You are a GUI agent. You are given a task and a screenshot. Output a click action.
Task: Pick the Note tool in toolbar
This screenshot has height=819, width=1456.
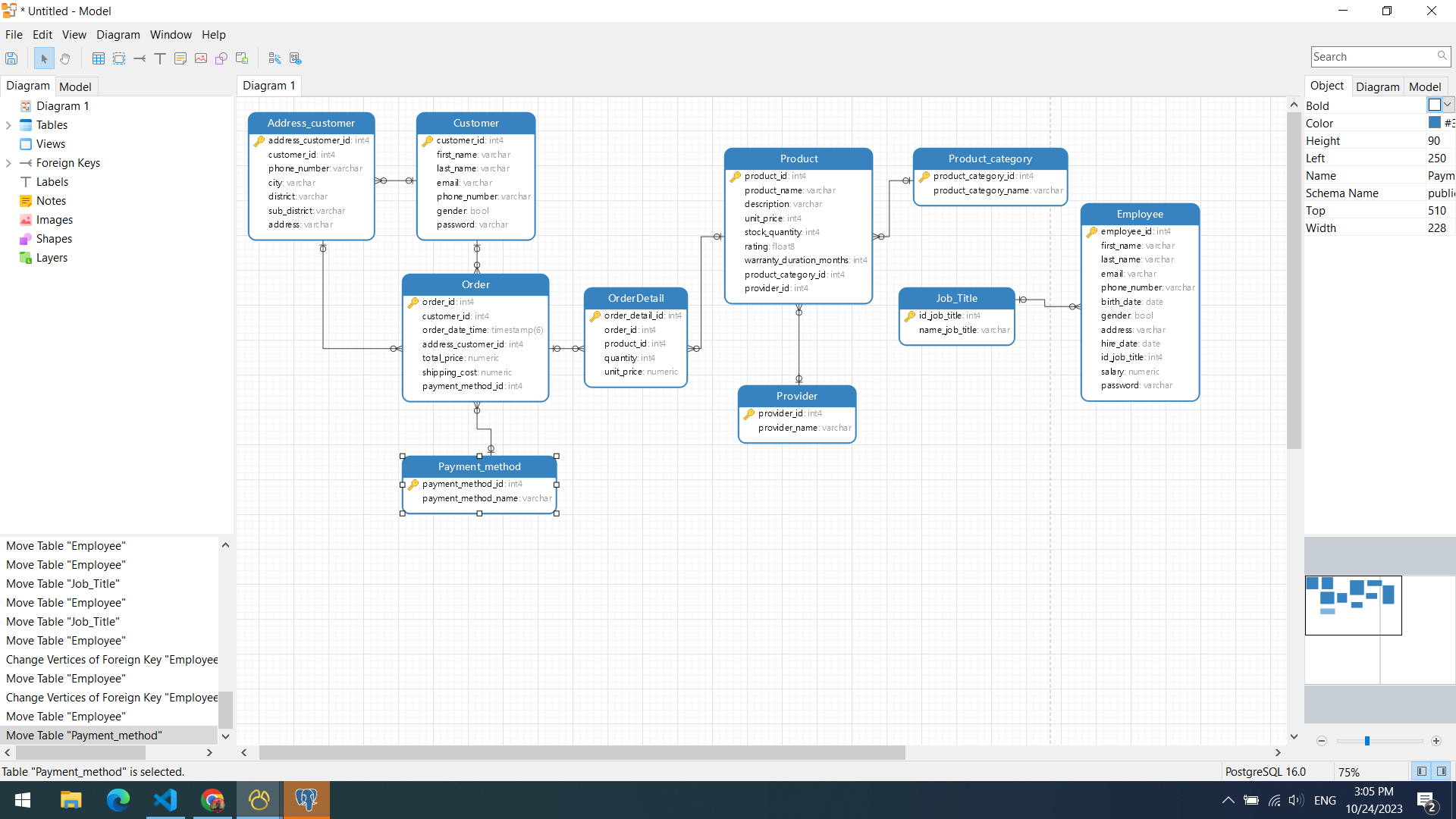click(x=180, y=58)
